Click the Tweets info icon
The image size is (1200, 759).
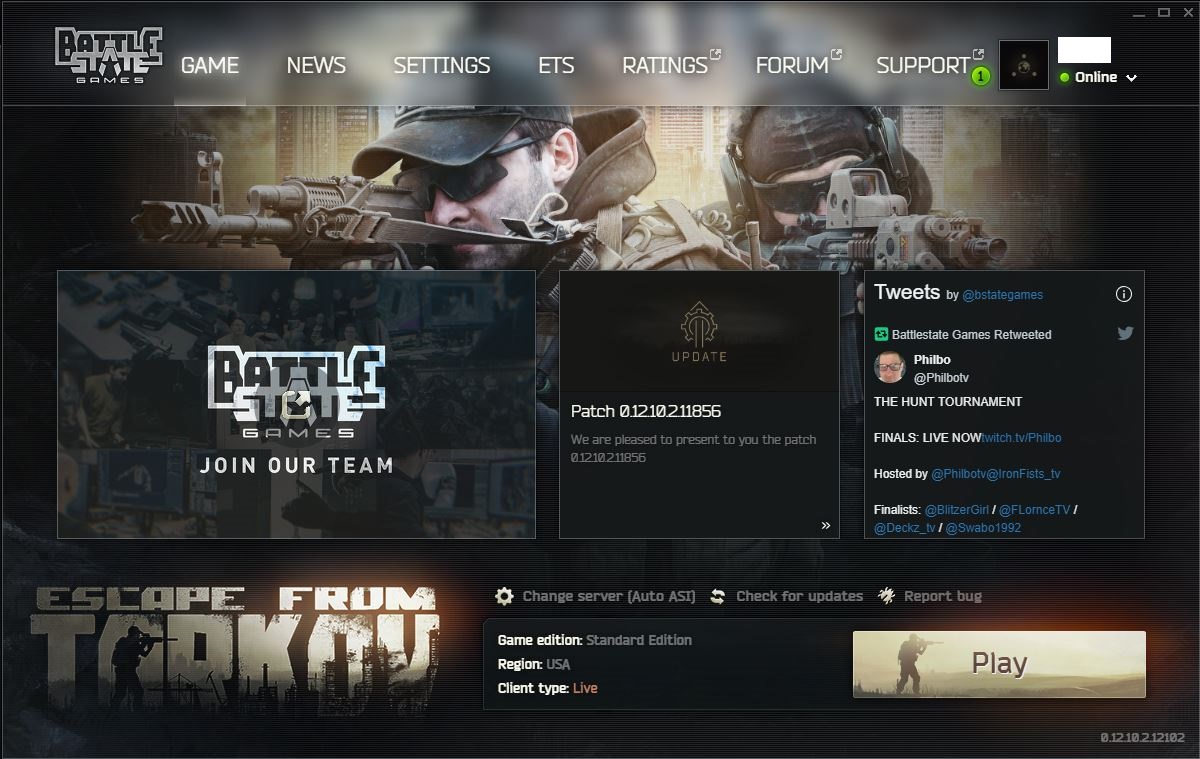click(x=1123, y=294)
